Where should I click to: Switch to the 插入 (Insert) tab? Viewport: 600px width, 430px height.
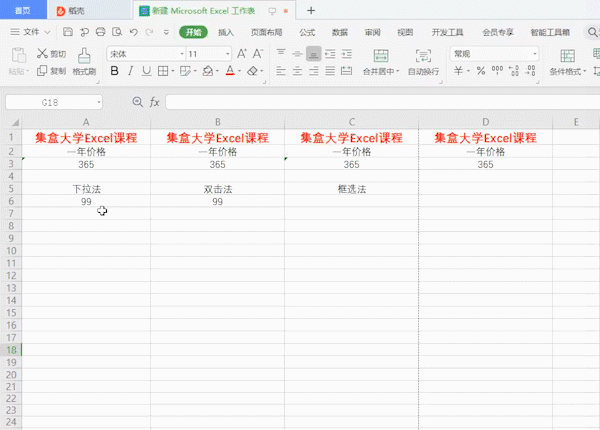(226, 33)
